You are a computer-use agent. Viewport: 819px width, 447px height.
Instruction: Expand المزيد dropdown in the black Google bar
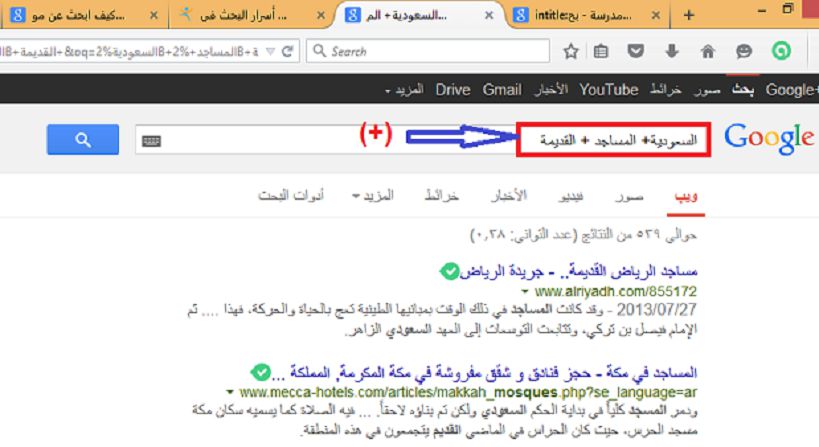coord(404,90)
